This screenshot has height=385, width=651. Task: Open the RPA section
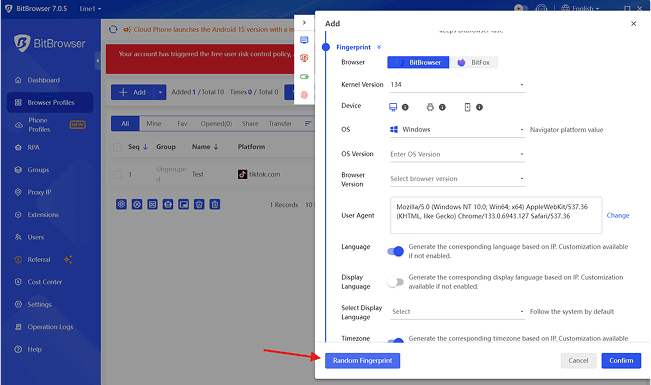pos(33,147)
